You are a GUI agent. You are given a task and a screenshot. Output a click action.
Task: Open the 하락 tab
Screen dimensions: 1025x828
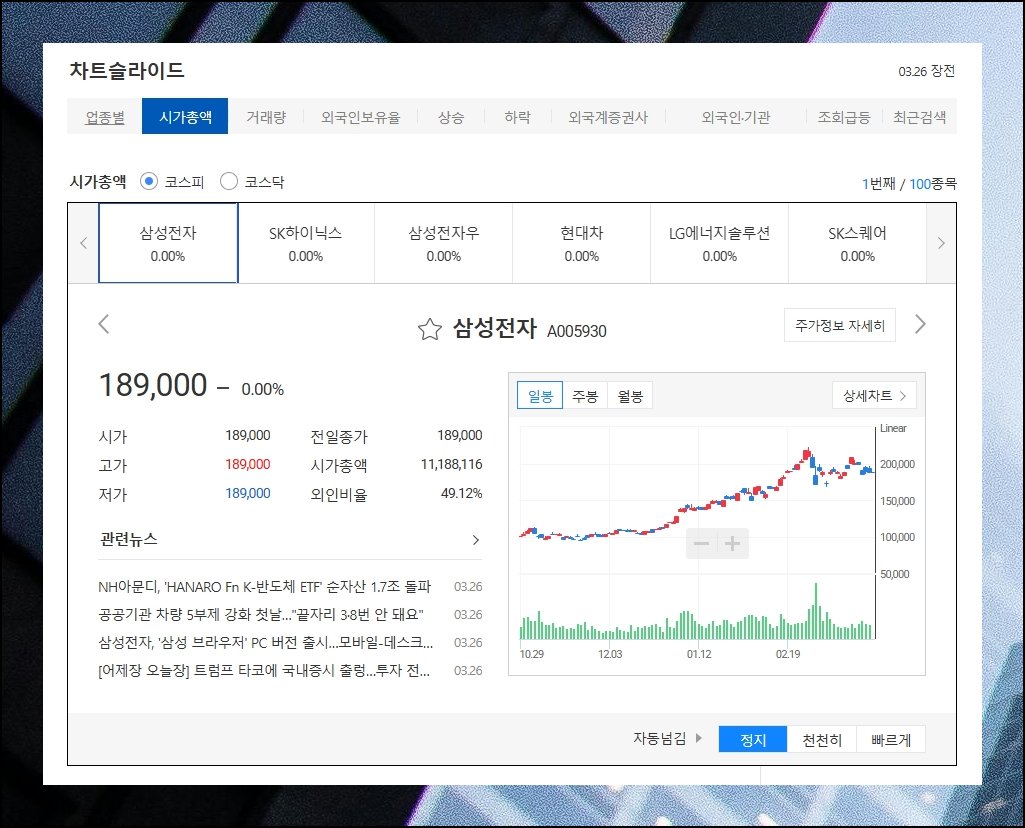[x=518, y=117]
